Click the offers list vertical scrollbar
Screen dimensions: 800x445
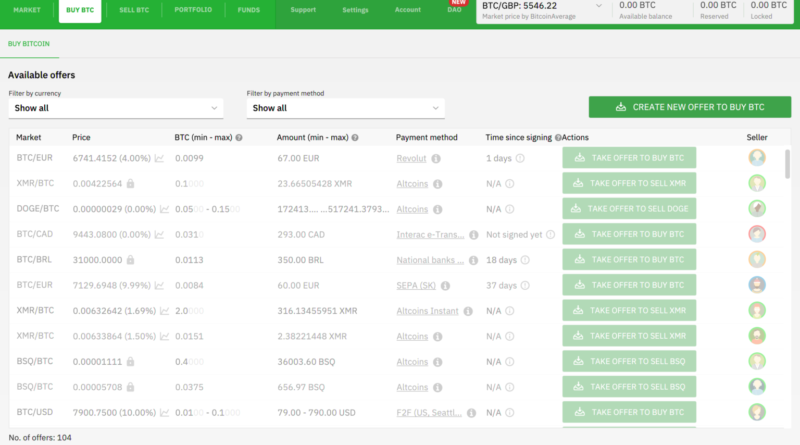pyautogui.click(x=787, y=164)
